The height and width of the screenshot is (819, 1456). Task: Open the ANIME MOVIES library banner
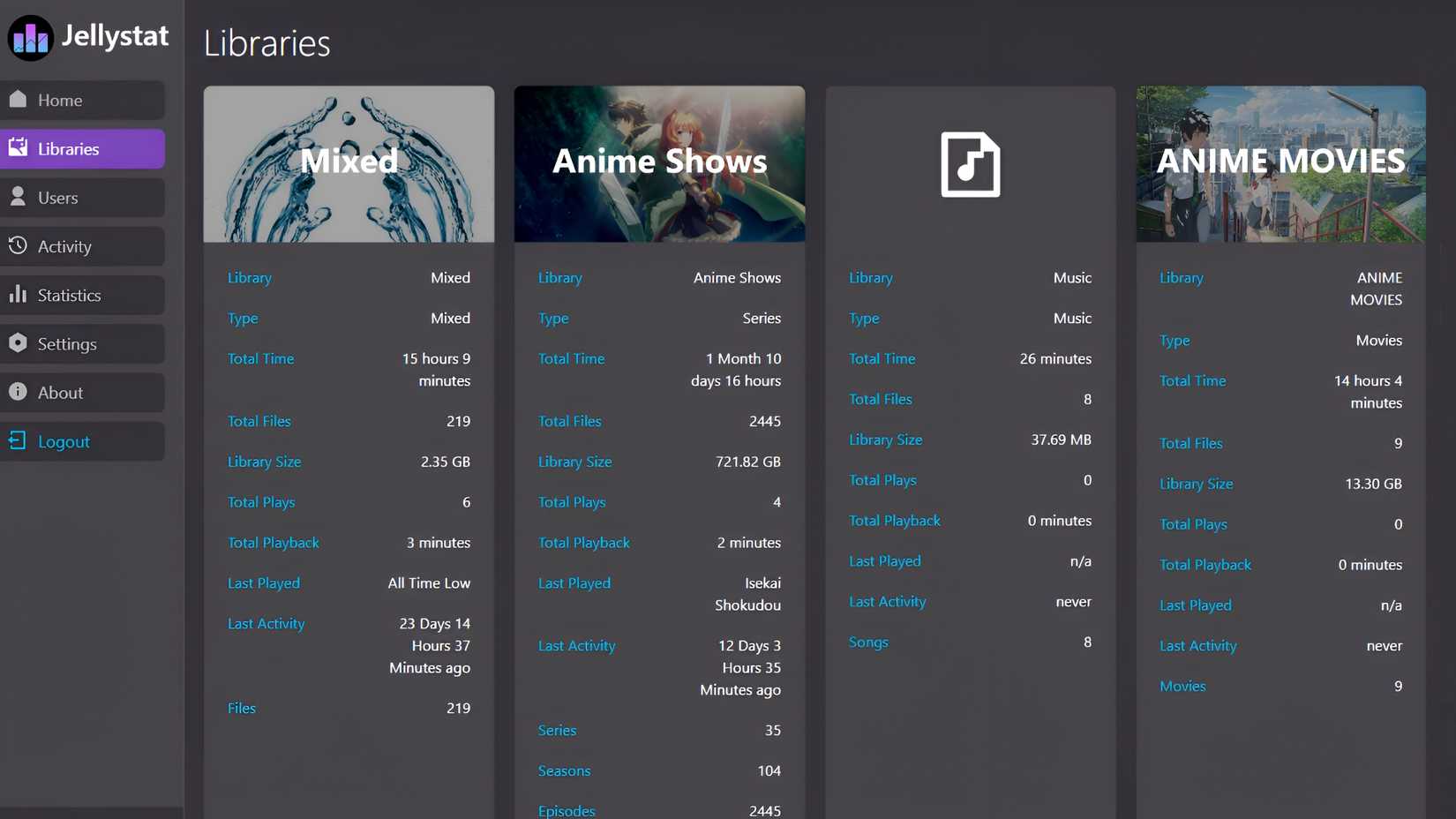(1280, 164)
